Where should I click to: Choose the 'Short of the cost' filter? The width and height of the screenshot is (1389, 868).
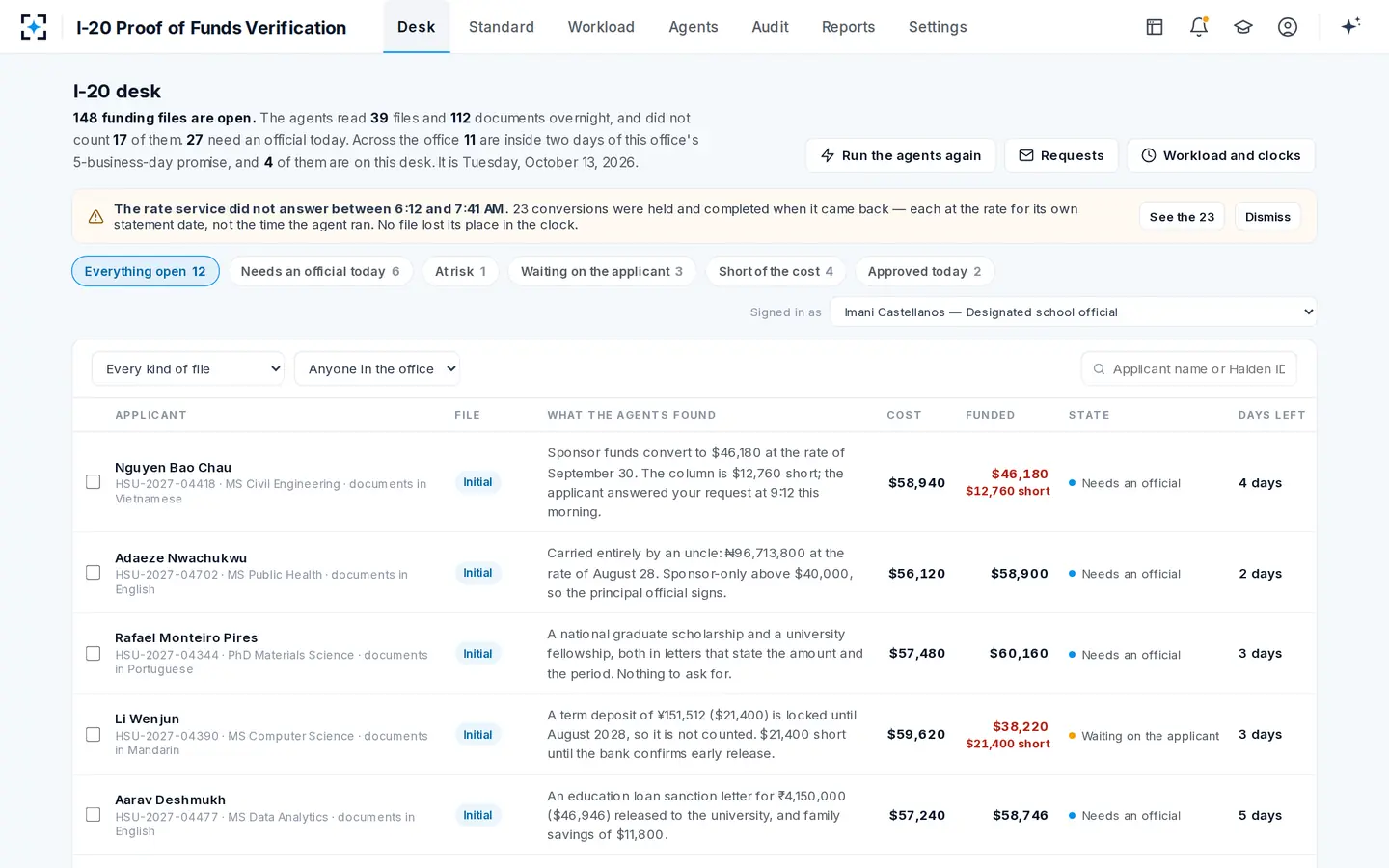776,271
